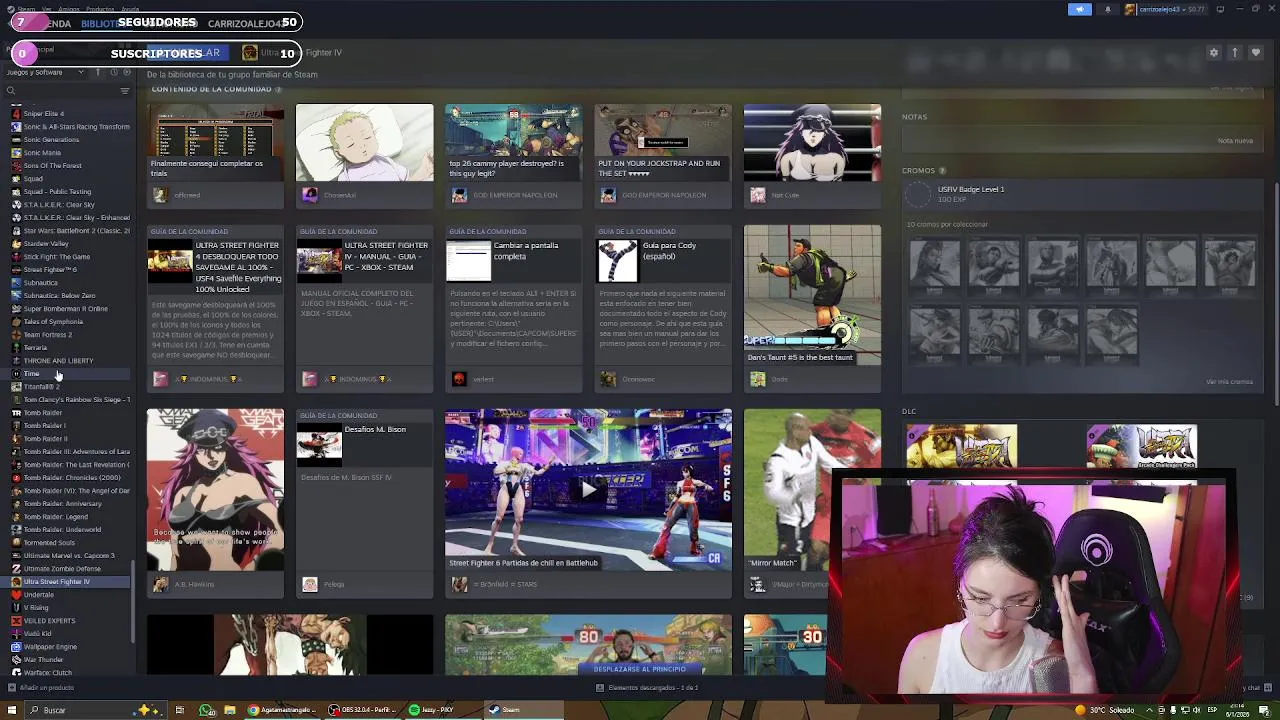The width and height of the screenshot is (1280, 720).
Task: Open the Ver mis cromos link
Action: pos(1229,382)
